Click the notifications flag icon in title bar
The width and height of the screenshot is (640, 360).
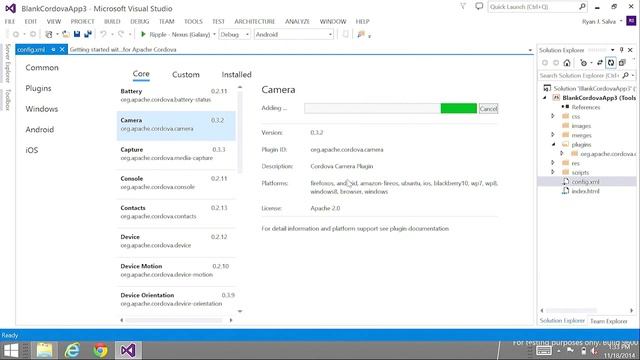click(x=463, y=7)
